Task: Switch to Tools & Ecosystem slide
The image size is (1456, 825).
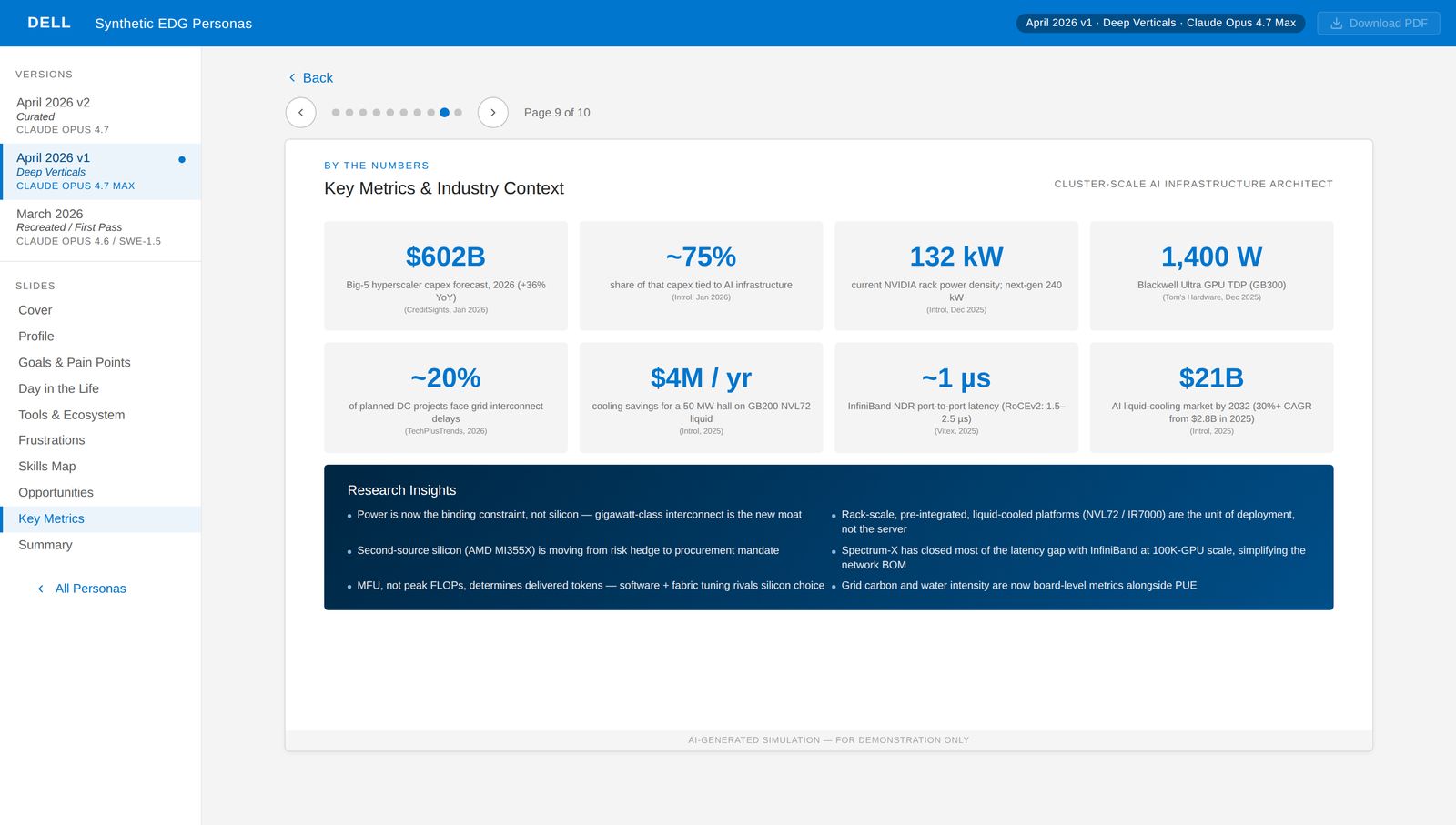Action: tap(72, 415)
